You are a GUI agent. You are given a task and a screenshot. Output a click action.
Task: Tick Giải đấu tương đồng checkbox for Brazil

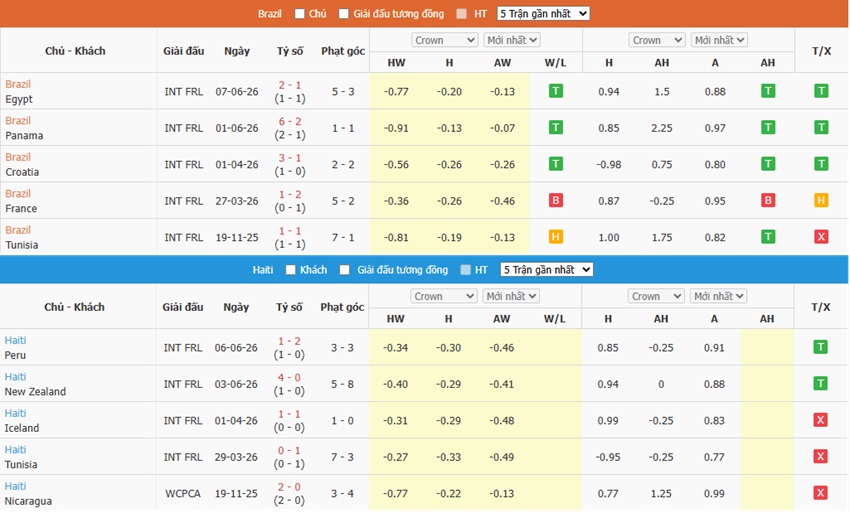(x=344, y=14)
